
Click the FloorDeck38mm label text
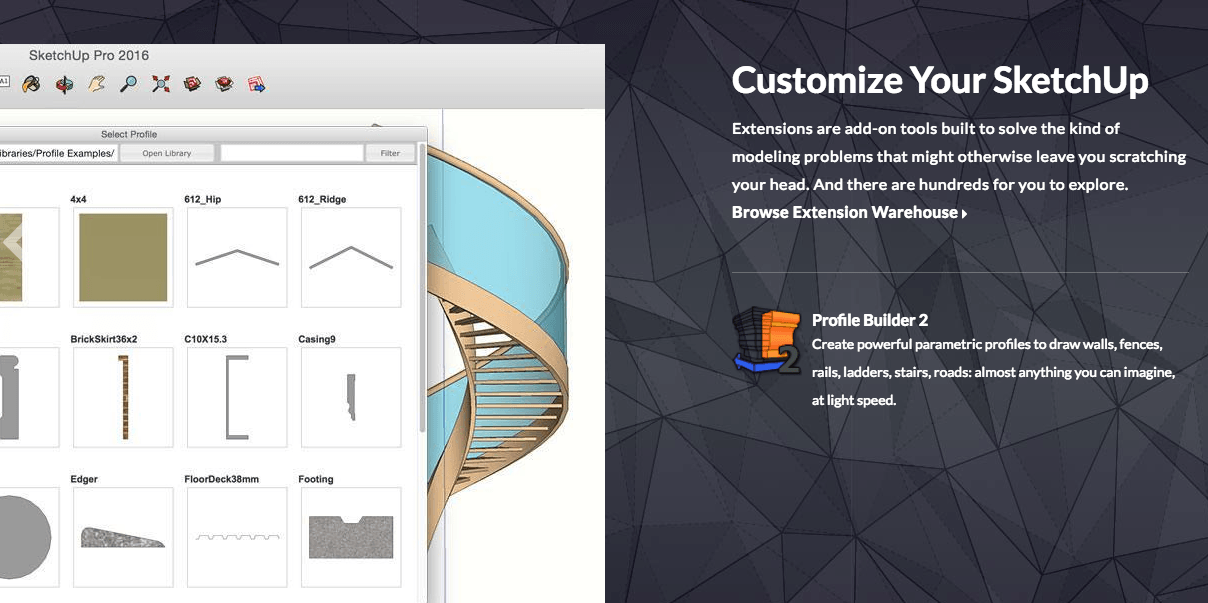tap(222, 479)
